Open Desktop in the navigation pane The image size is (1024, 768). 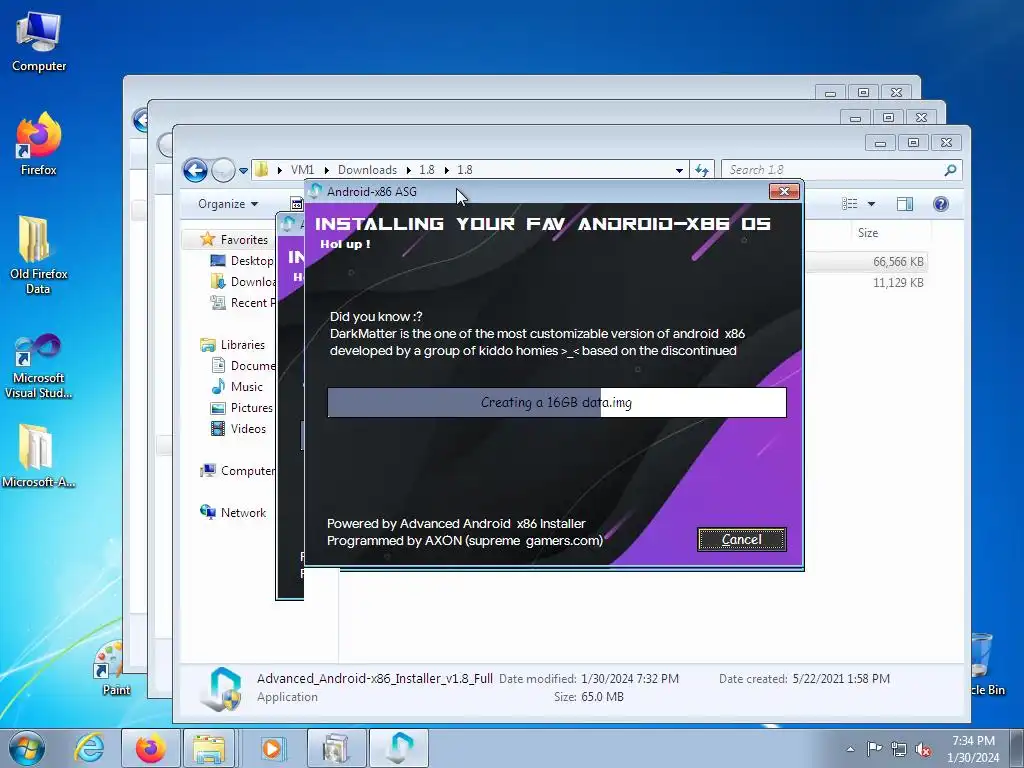click(x=251, y=261)
